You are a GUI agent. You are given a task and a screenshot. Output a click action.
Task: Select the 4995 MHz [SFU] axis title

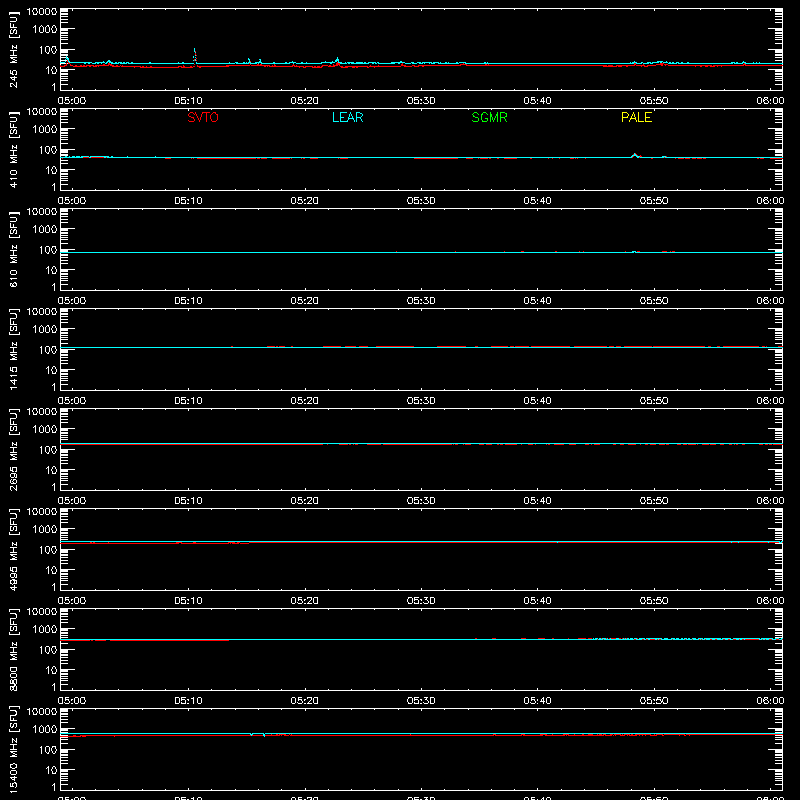14,549
